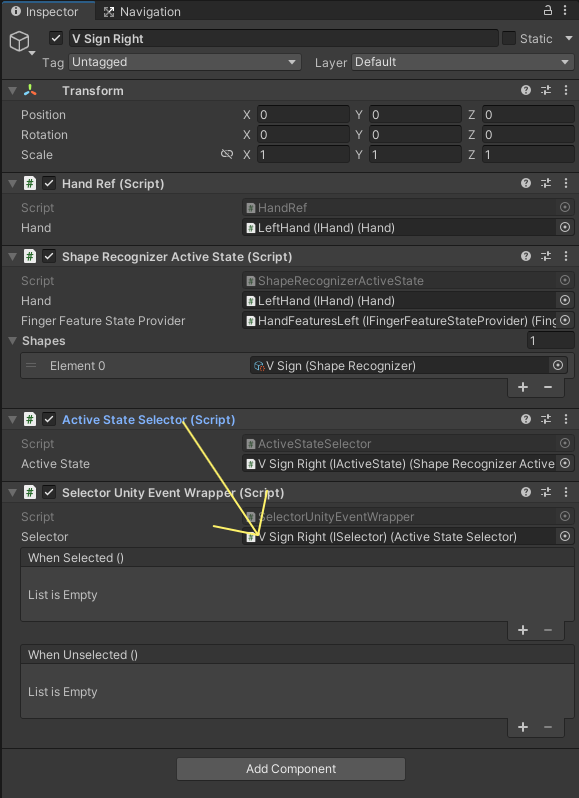Collapse the Shapes list foldout

coord(13,340)
